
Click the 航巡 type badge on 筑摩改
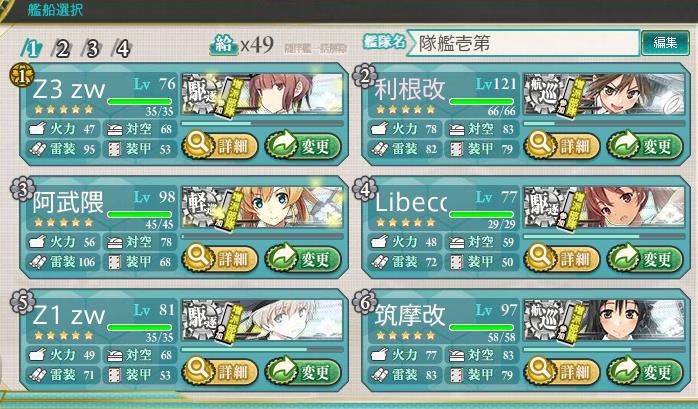(x=543, y=319)
